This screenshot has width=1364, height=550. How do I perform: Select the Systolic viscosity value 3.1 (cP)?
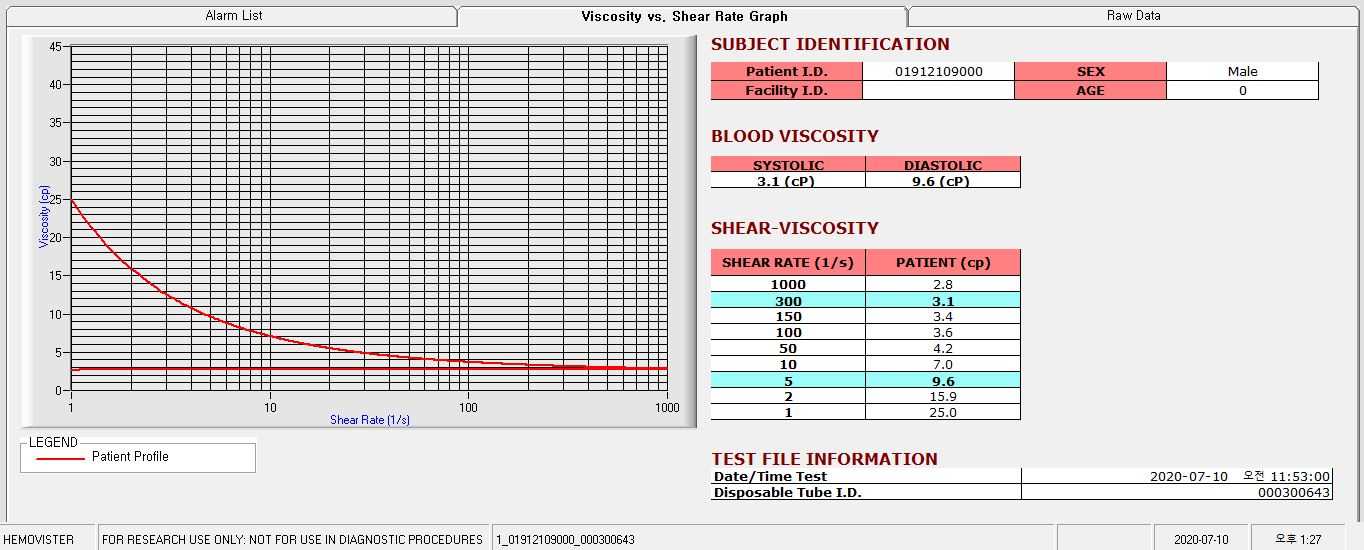click(788, 181)
